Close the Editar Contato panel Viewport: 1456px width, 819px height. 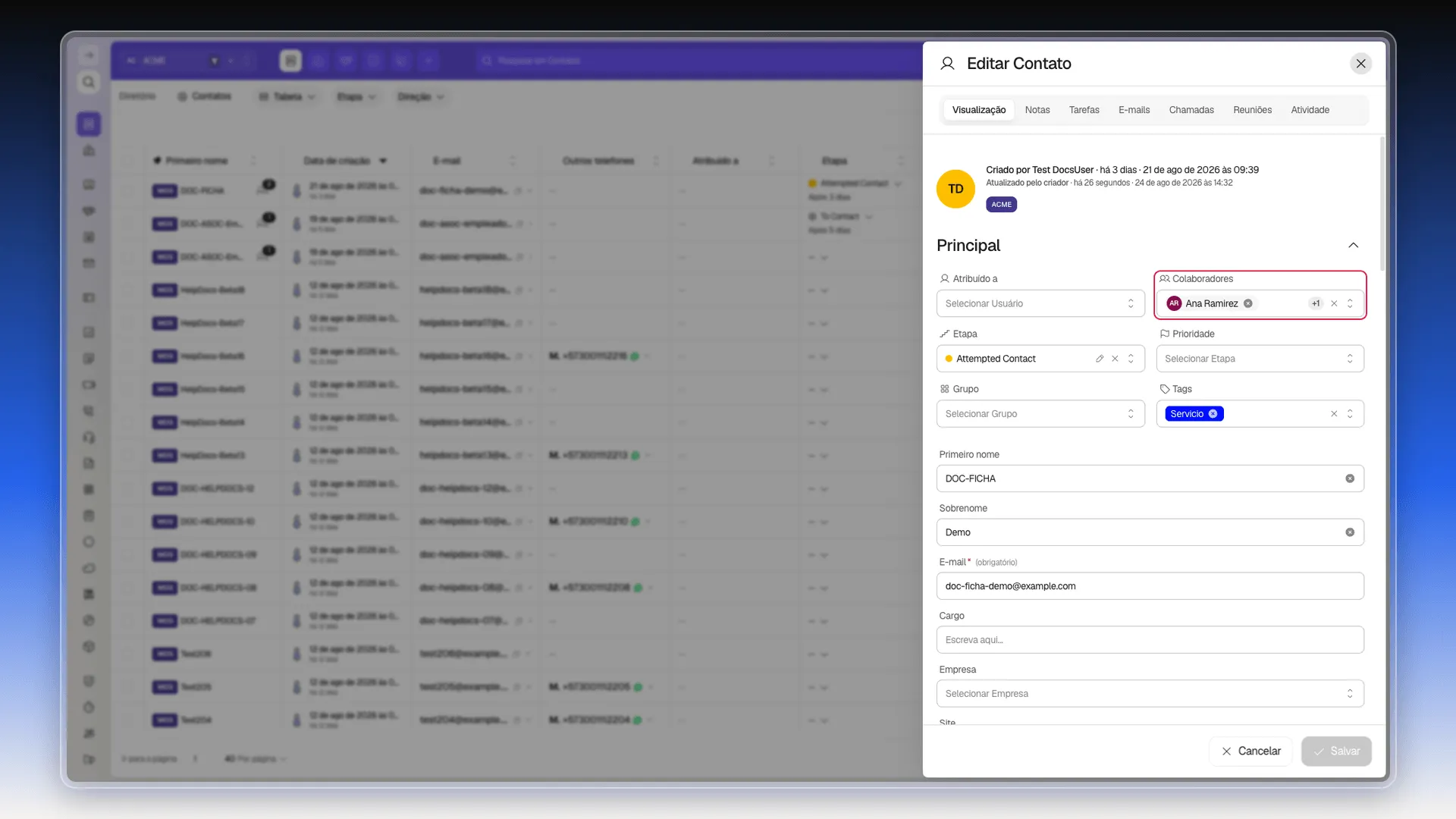[1360, 64]
